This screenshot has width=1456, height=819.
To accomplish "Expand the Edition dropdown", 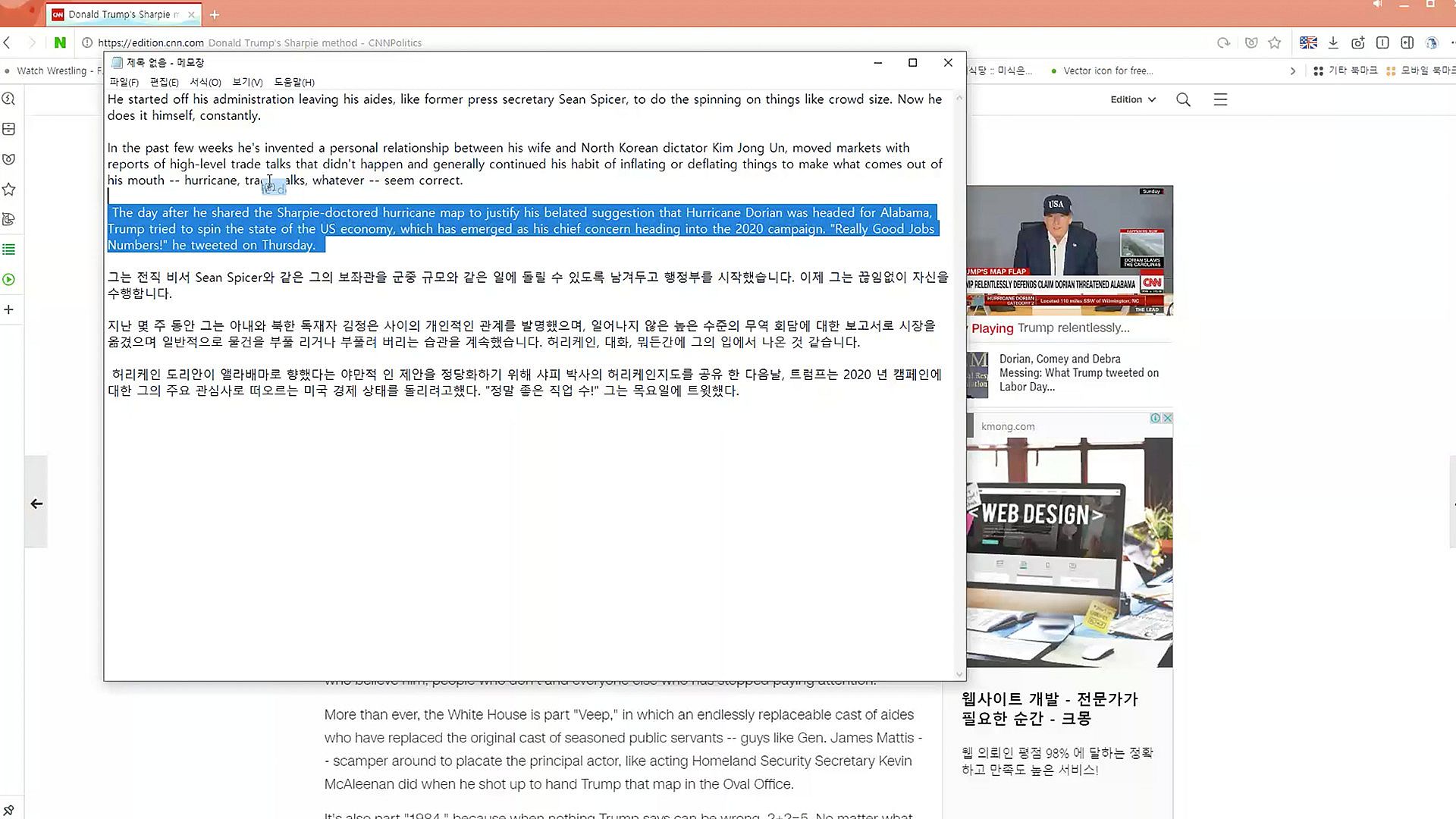I will [x=1133, y=99].
